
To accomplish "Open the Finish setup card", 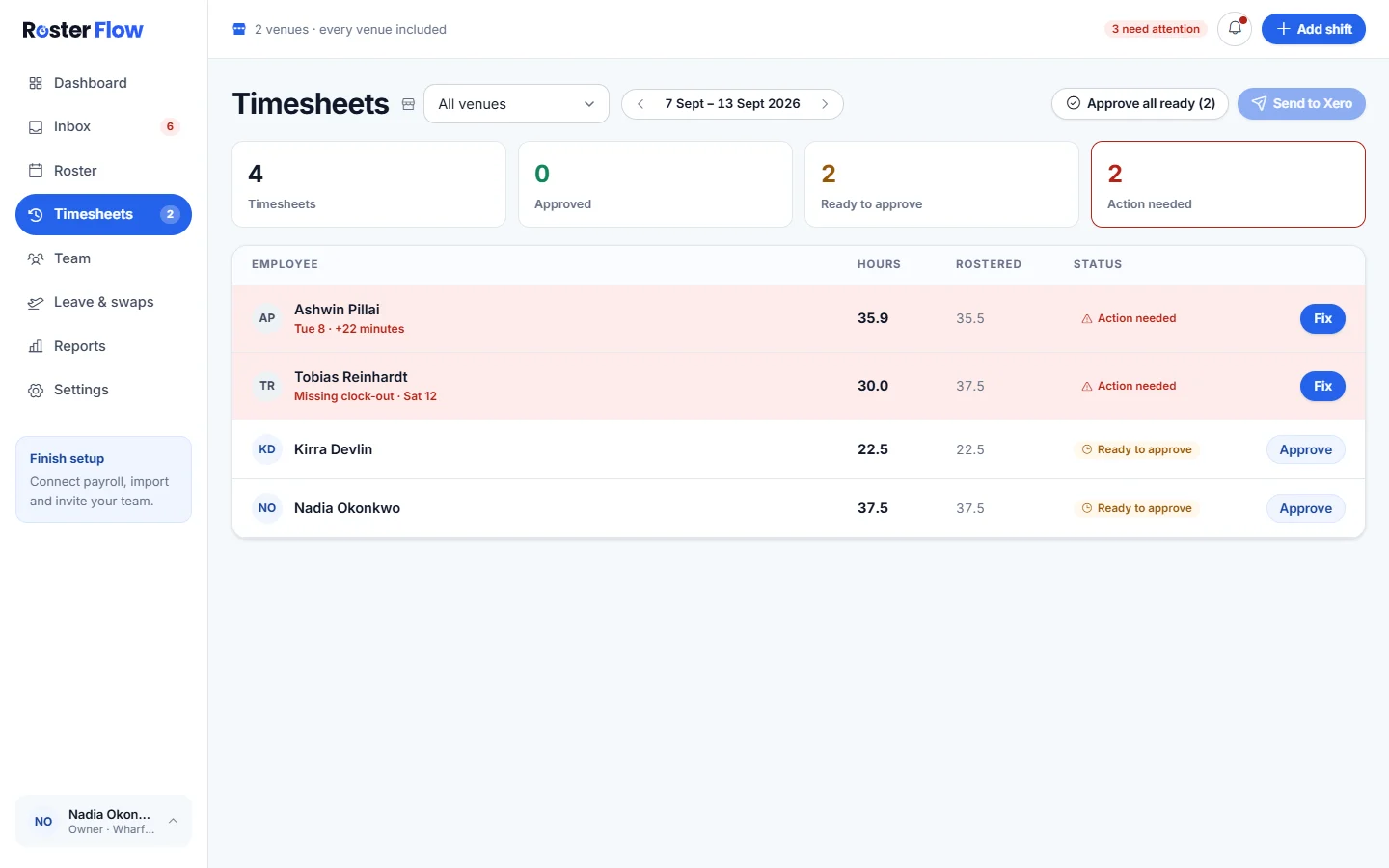I will point(103,479).
